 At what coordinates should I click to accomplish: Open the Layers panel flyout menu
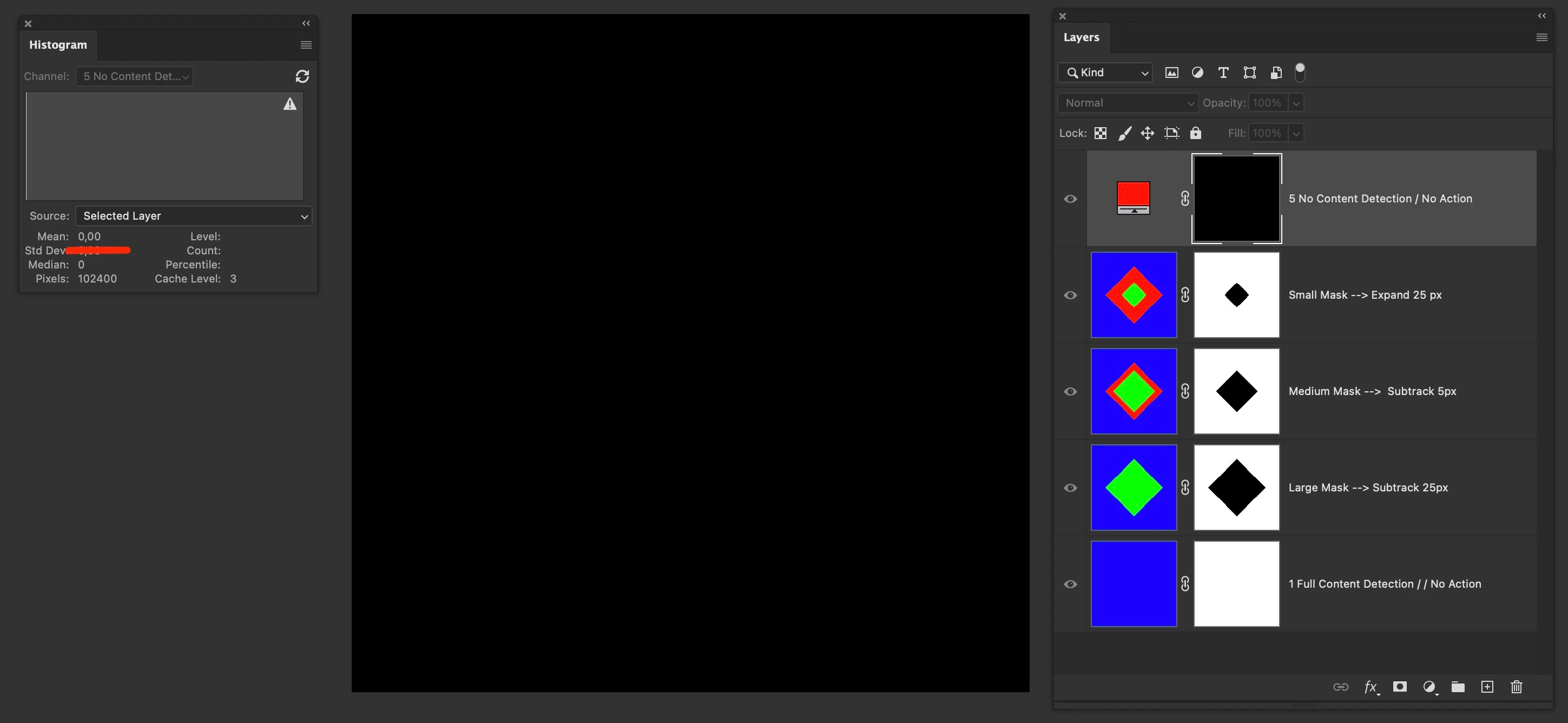(1541, 38)
